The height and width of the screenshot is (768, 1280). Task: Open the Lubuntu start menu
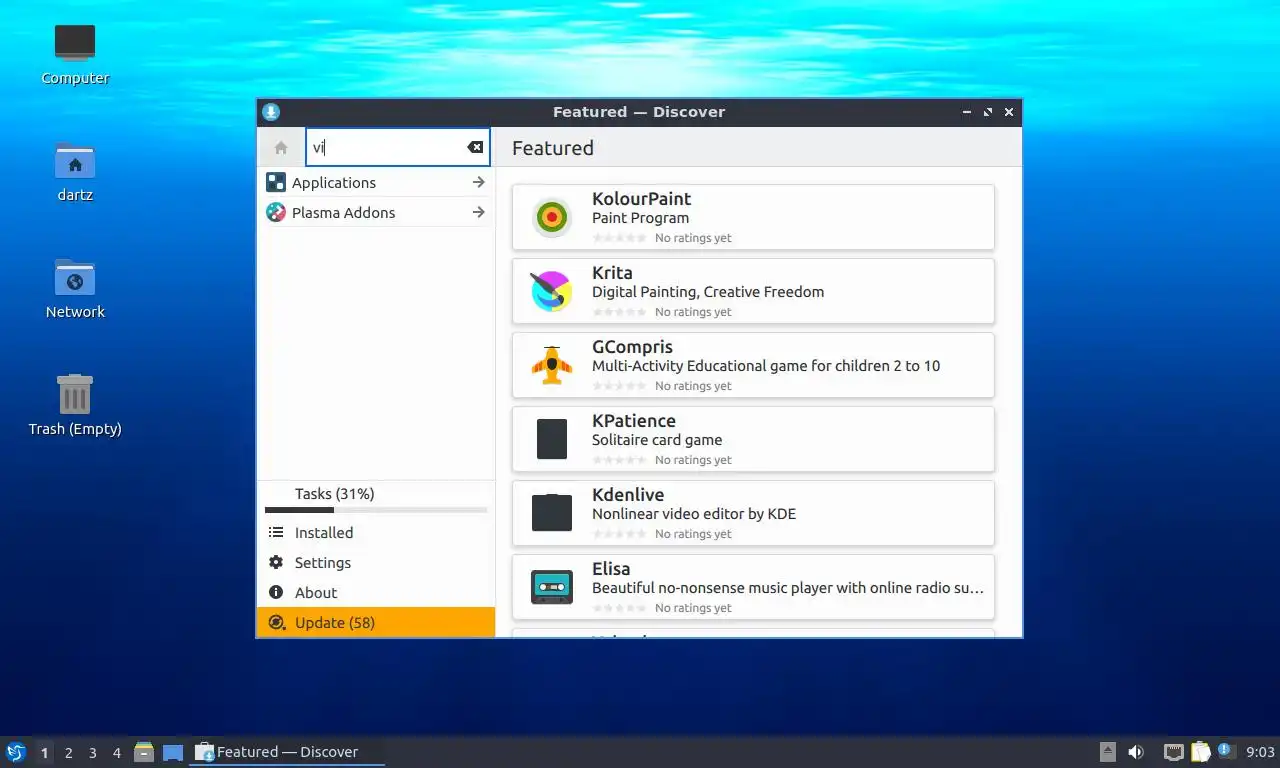pos(16,752)
